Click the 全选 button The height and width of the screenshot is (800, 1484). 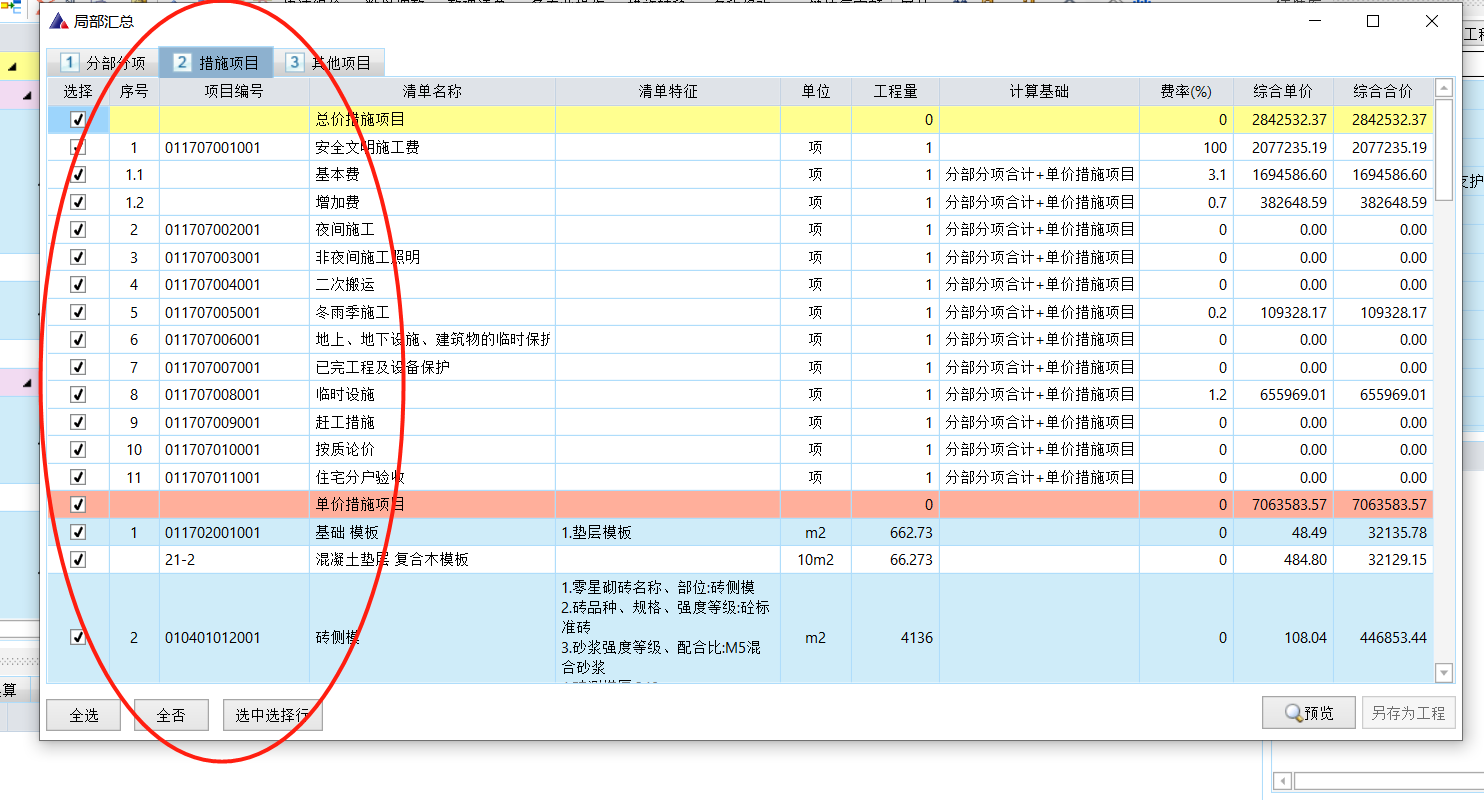[x=84, y=715]
